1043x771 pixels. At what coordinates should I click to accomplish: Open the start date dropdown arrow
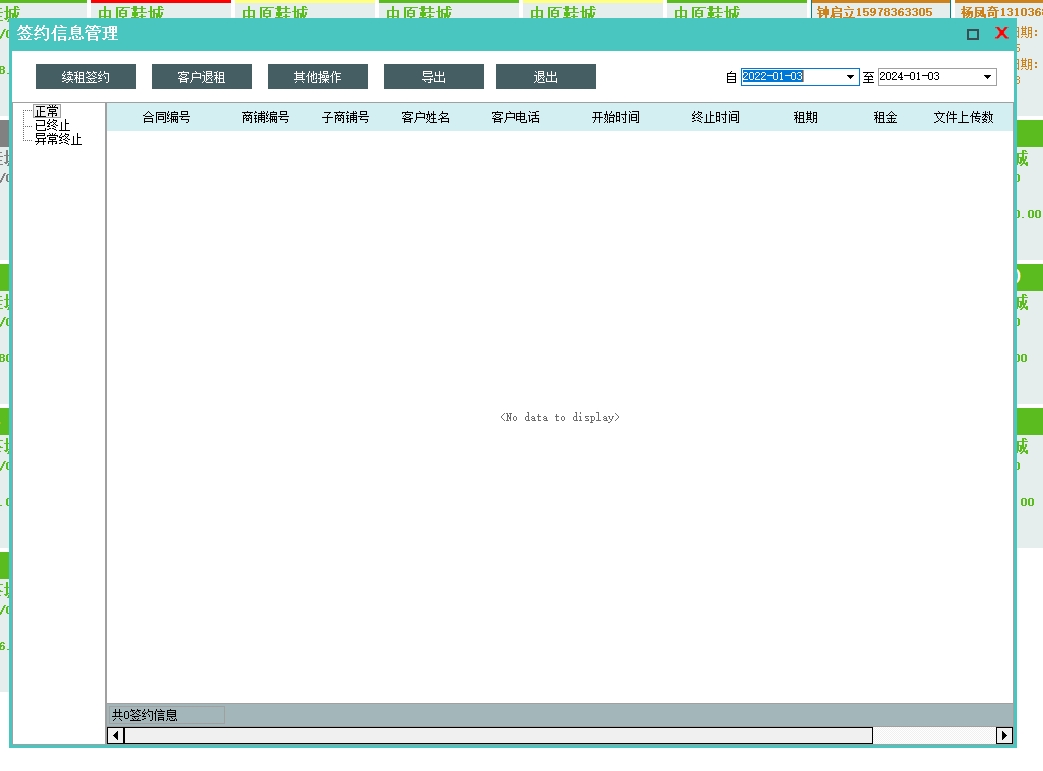[x=851, y=77]
